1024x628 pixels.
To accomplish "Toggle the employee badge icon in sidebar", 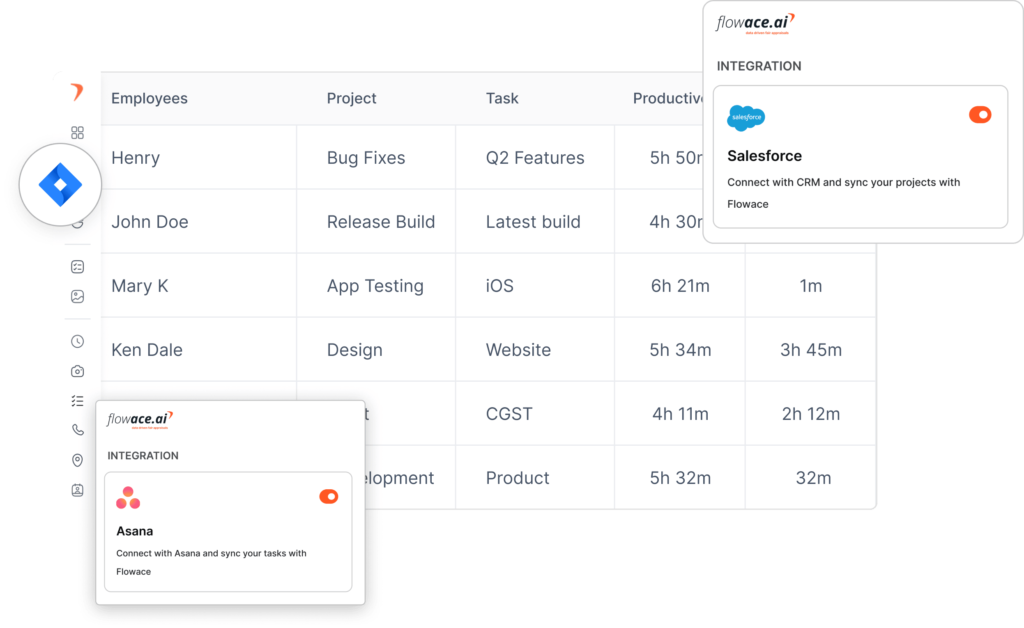I will 78,490.
